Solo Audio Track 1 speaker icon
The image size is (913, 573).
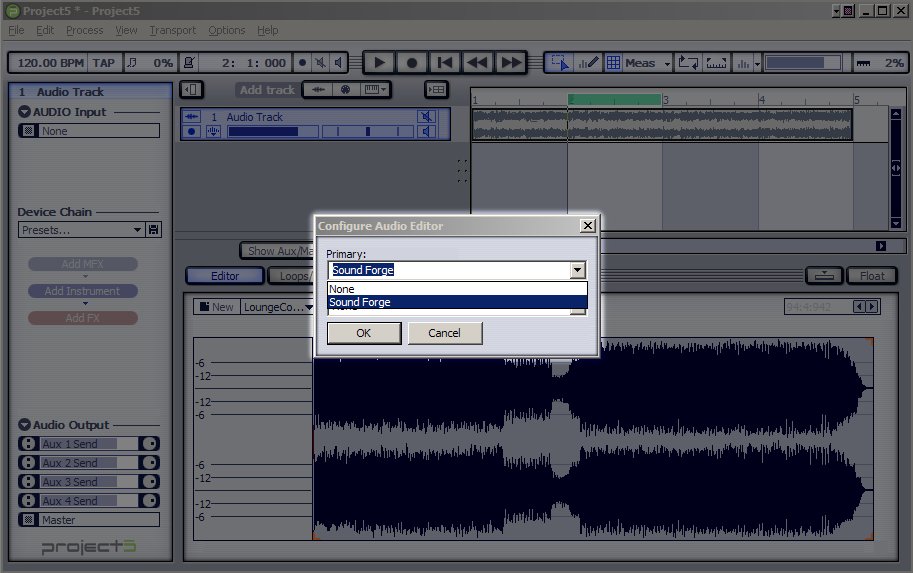click(426, 132)
